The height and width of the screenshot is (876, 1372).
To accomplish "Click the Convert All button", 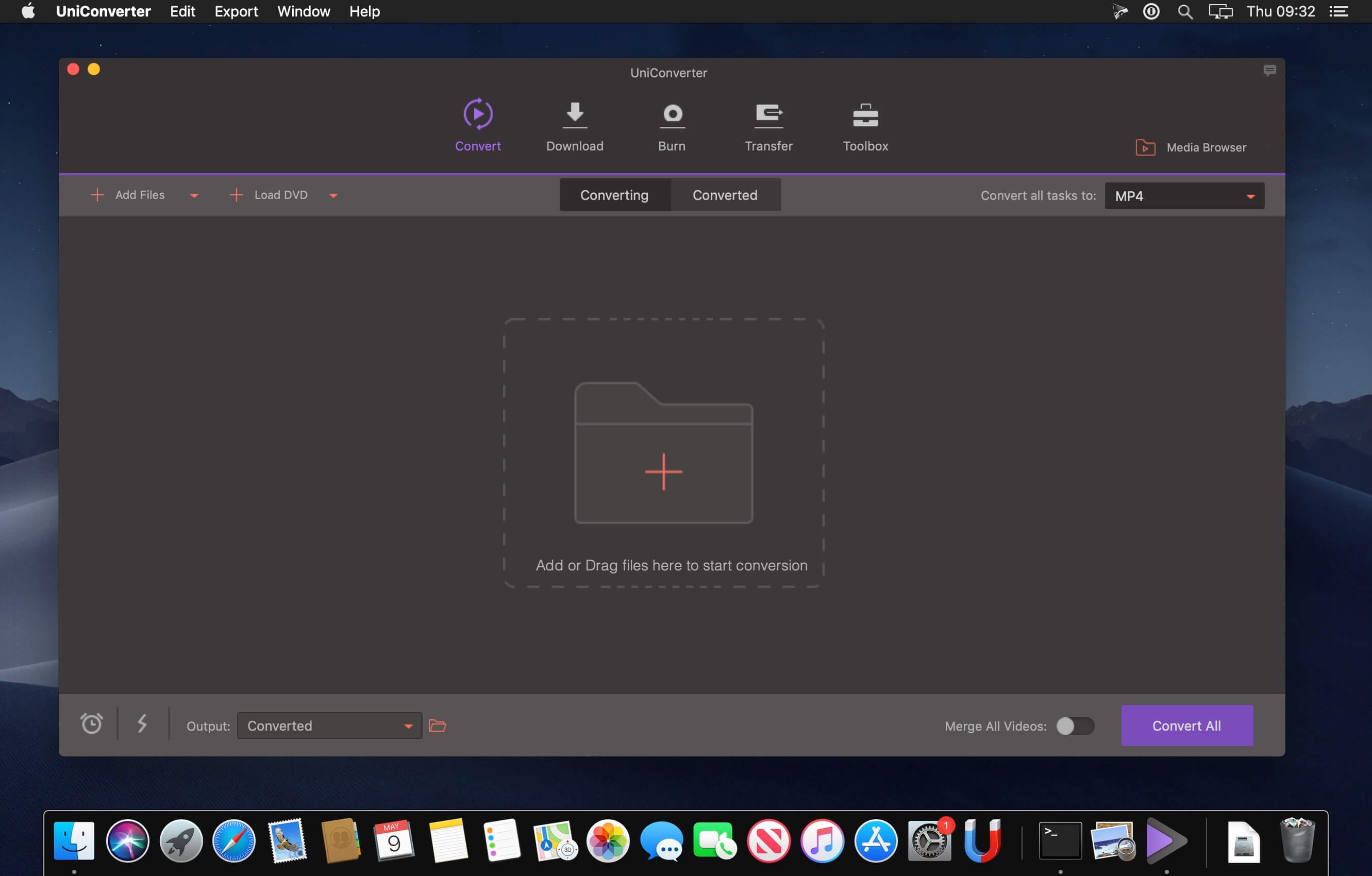I will click(x=1186, y=726).
